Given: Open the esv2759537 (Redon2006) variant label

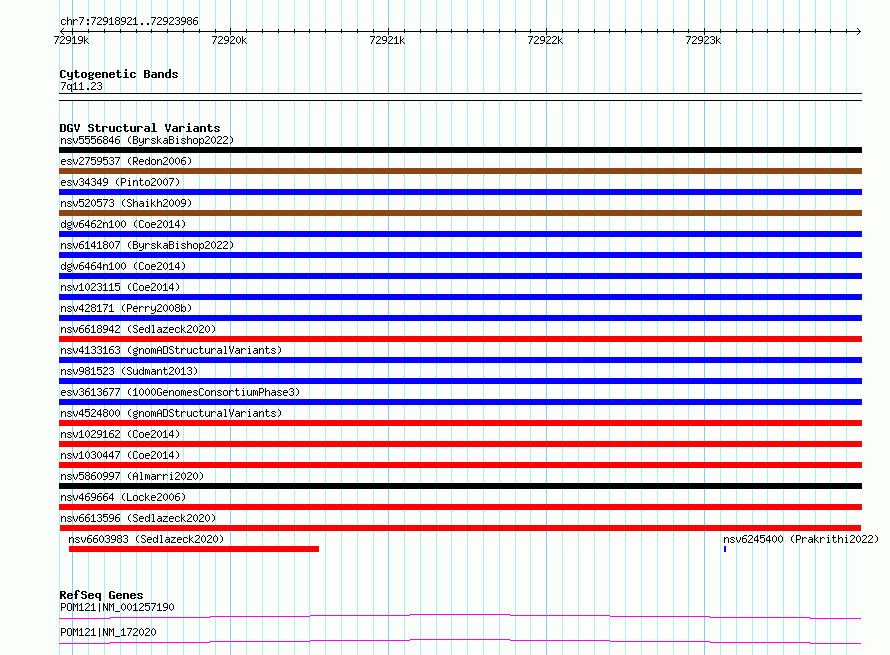Looking at the screenshot, I should pyautogui.click(x=126, y=161).
